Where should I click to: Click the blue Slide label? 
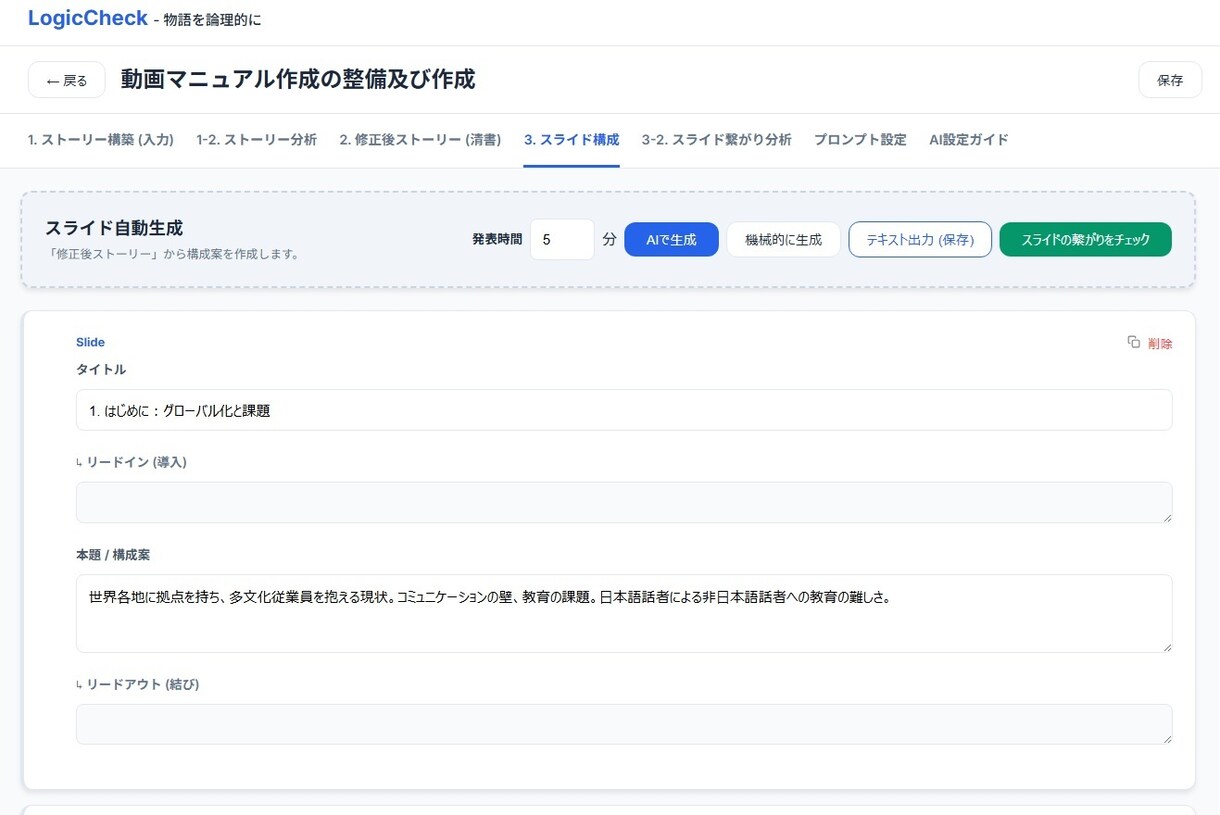(90, 342)
